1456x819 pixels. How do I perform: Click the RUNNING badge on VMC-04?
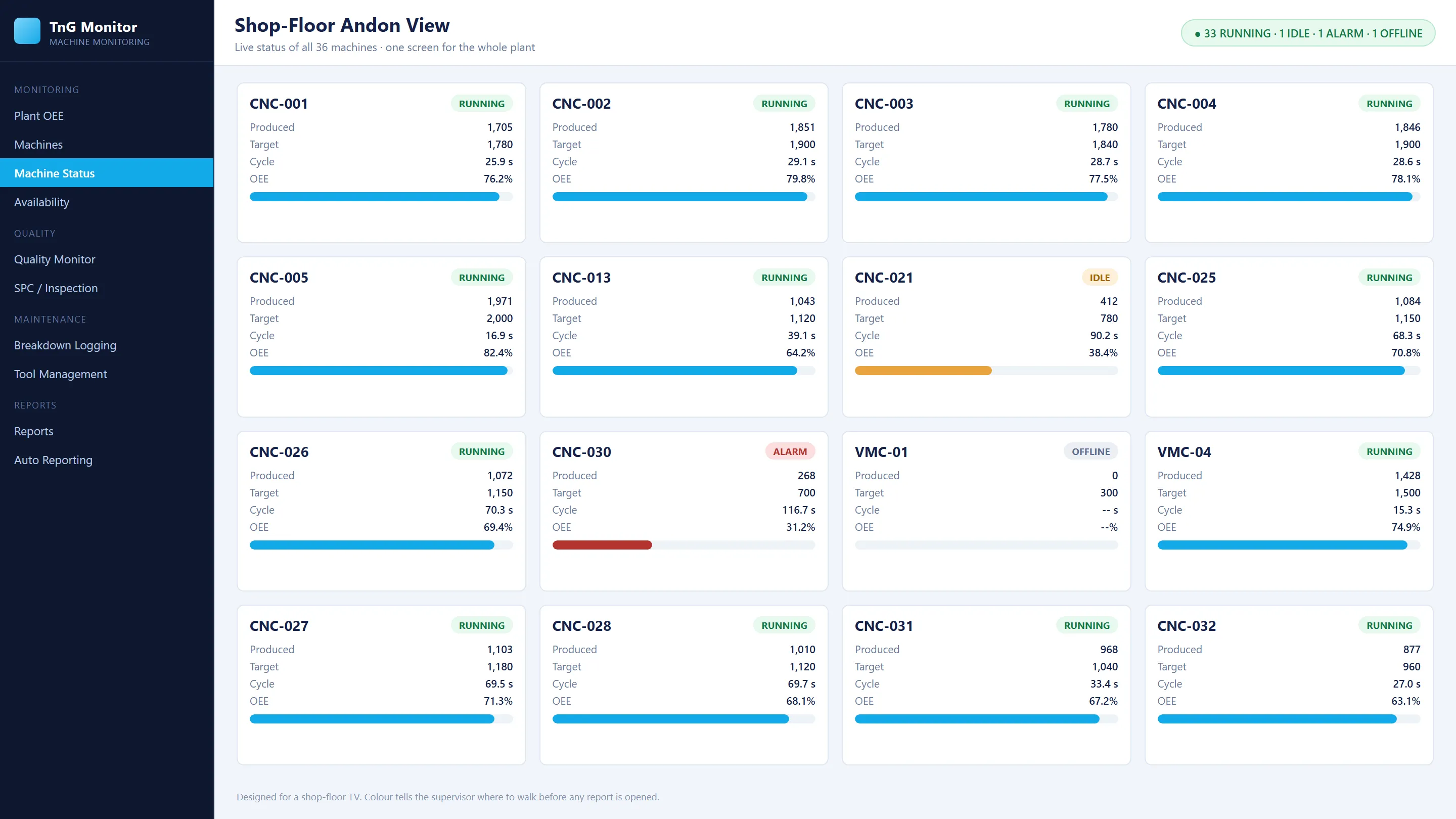(1389, 451)
